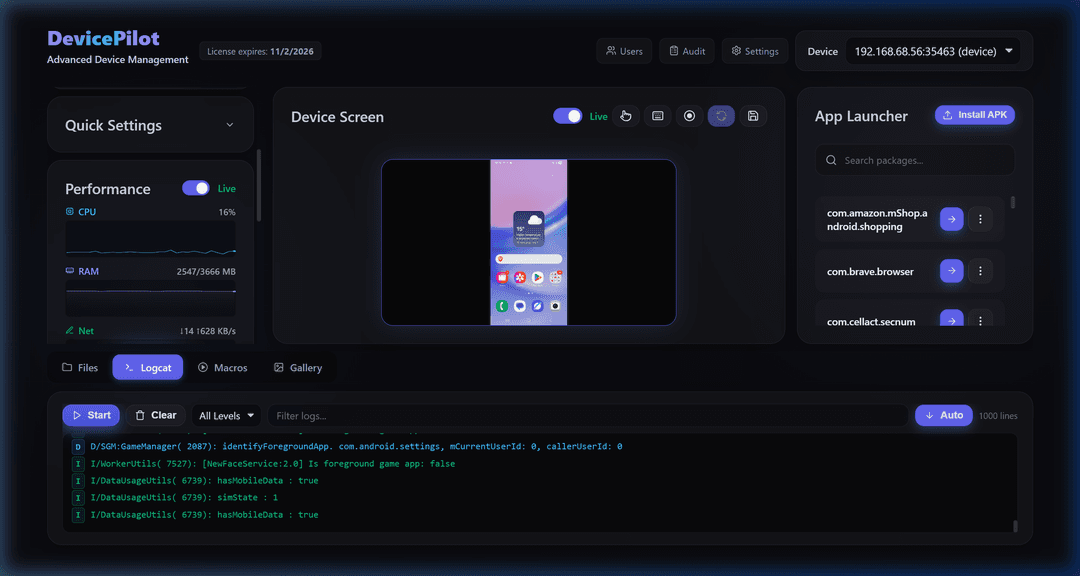Focus the Search packages field
This screenshot has height=576, width=1080.
(915, 160)
